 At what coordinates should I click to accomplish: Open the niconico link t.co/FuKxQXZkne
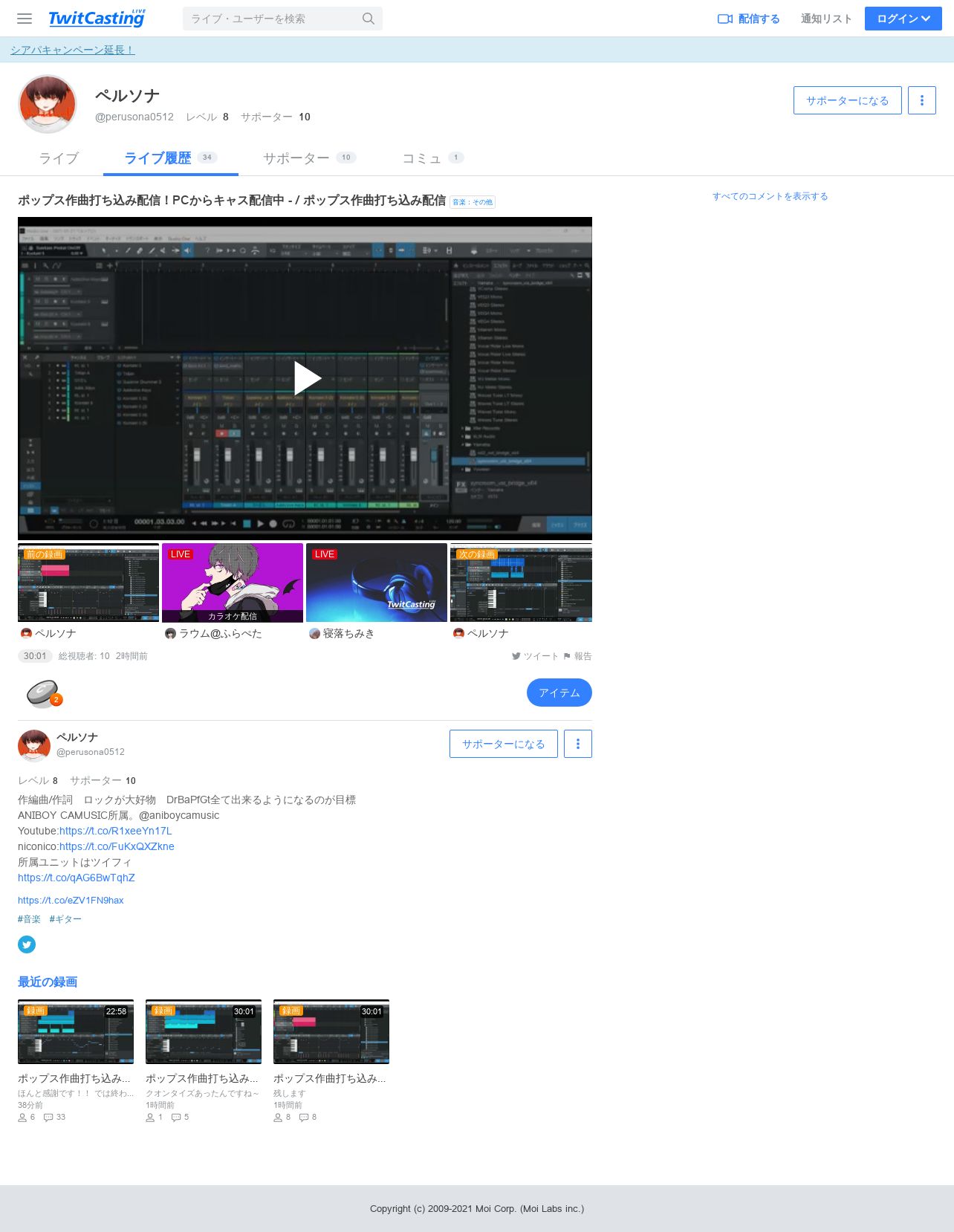117,846
